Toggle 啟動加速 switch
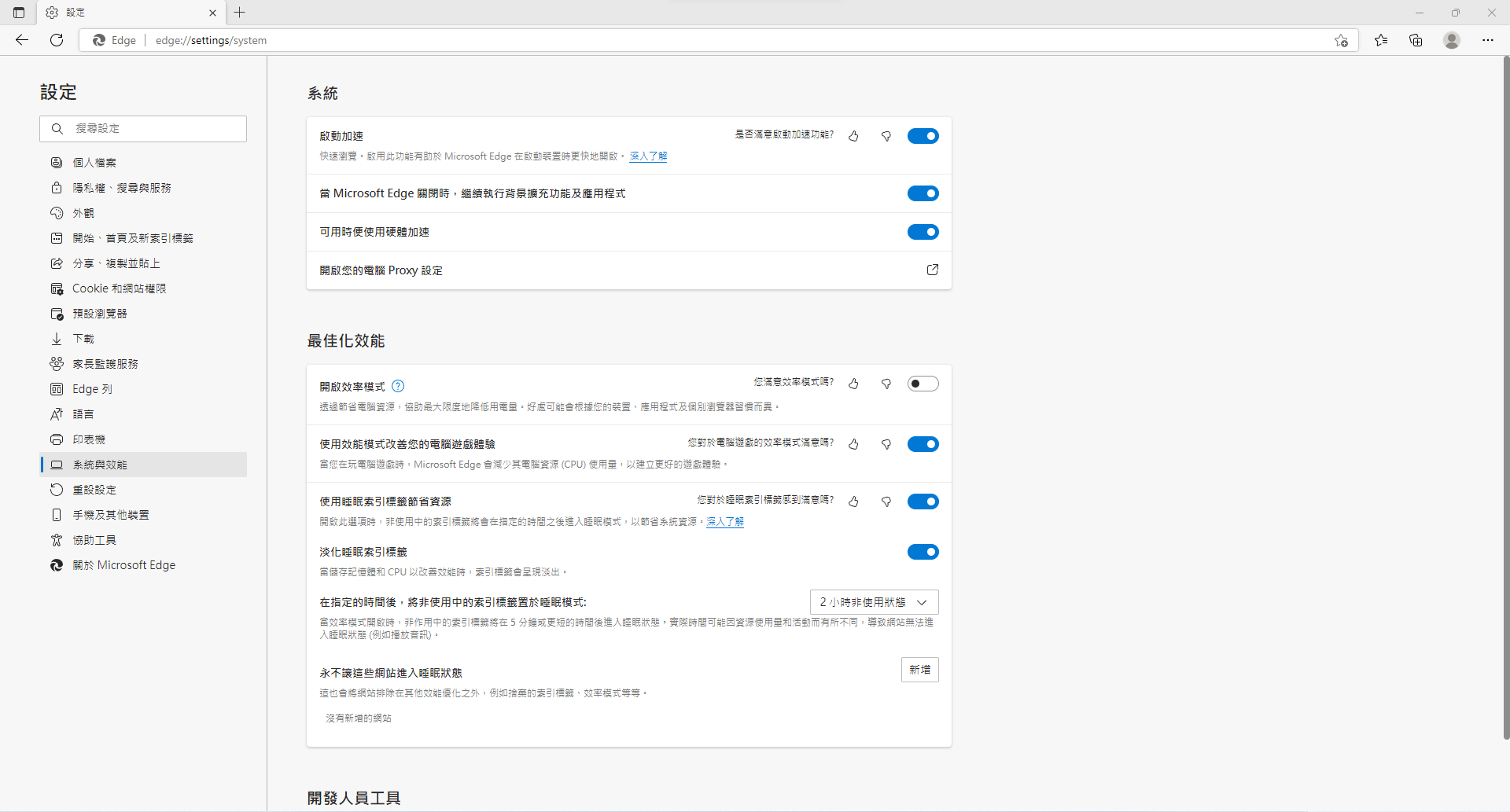This screenshot has height=812, width=1510. pos(923,136)
